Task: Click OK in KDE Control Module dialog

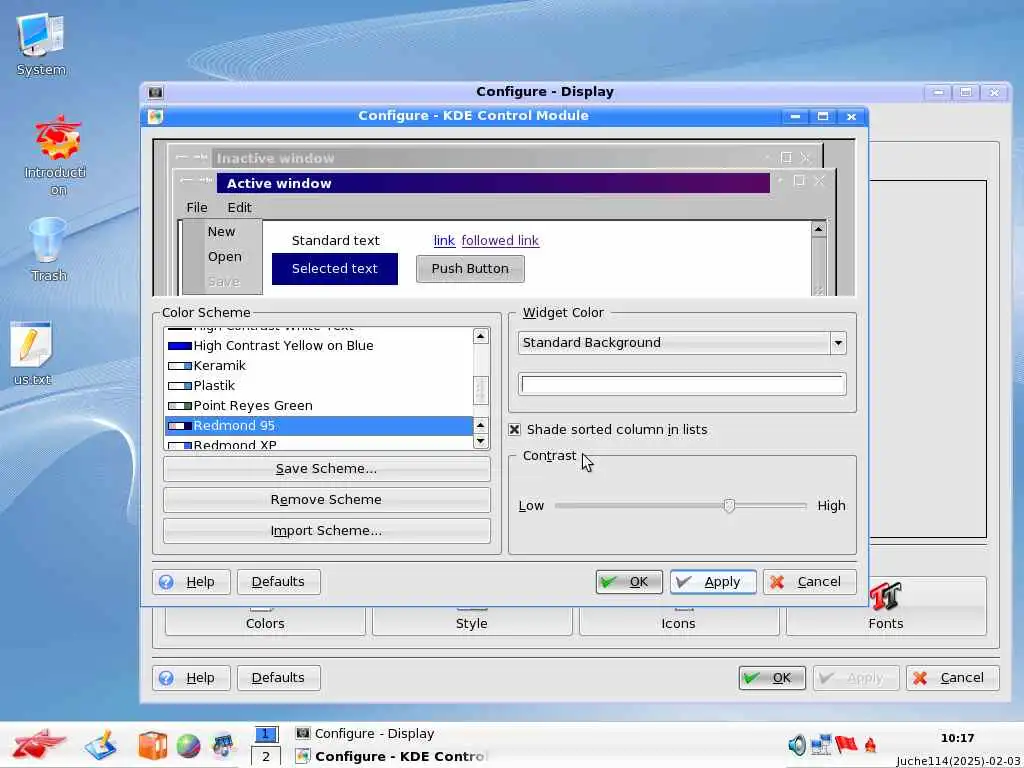Action: (629, 582)
